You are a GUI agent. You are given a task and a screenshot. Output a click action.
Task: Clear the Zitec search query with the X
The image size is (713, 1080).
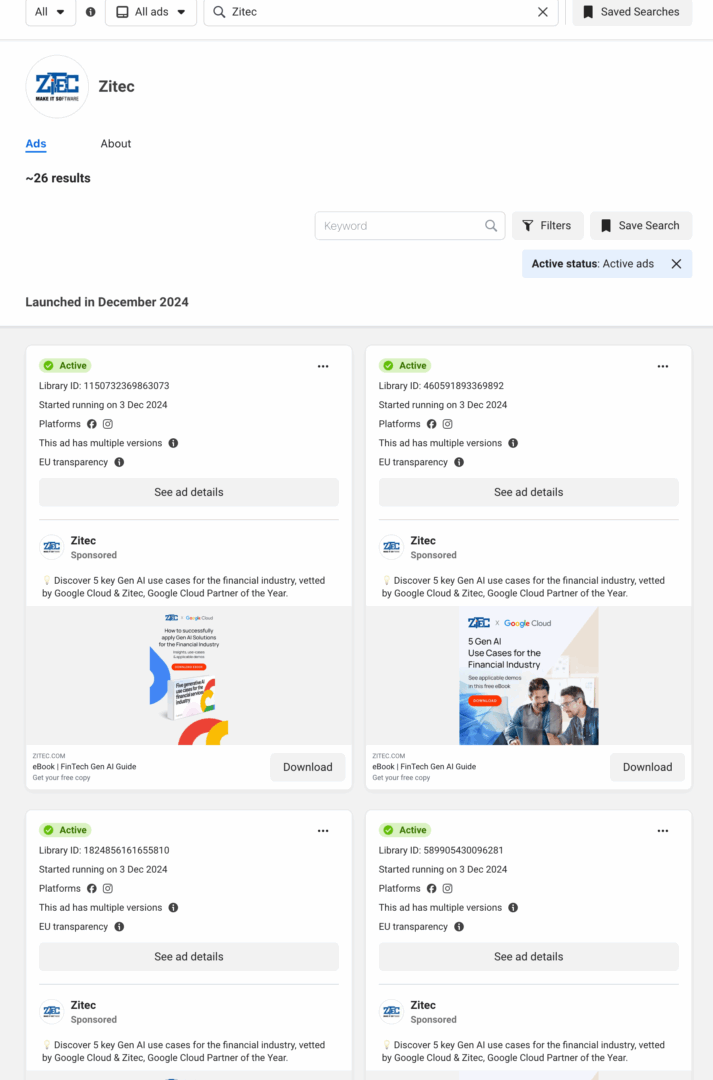[543, 13]
